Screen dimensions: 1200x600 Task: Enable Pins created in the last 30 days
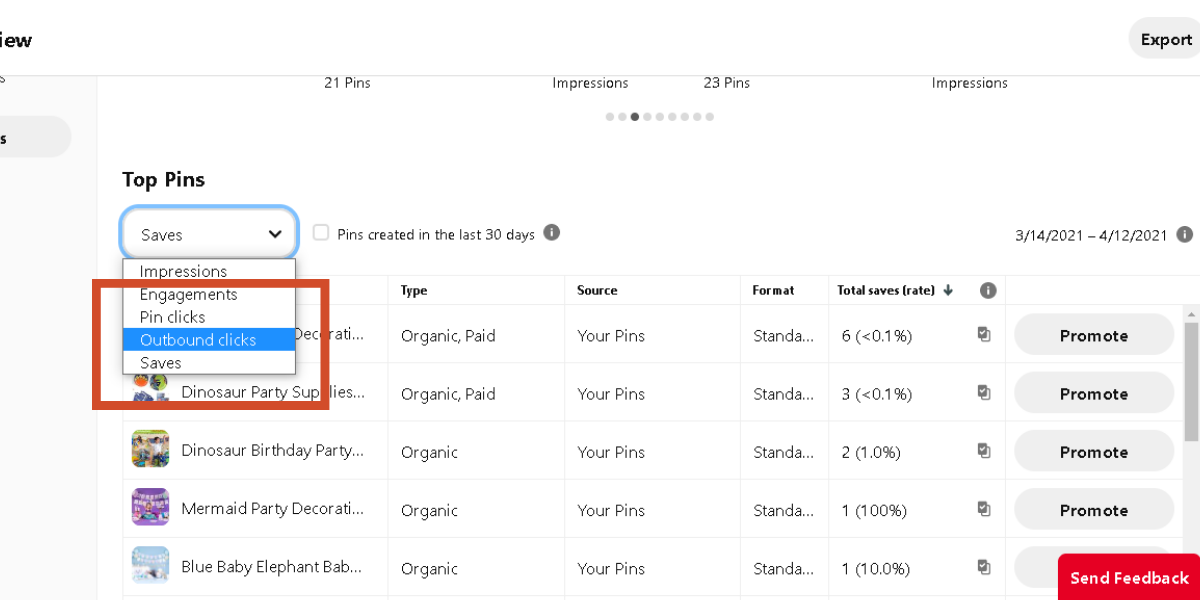(x=321, y=233)
